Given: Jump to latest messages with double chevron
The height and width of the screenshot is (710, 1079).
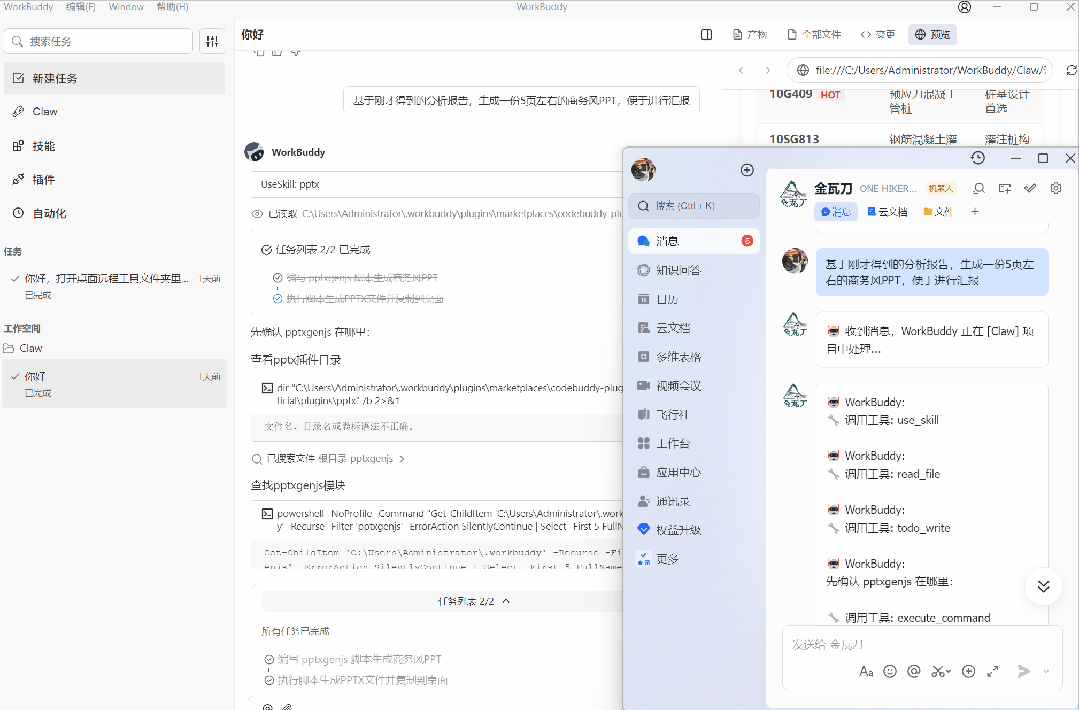Looking at the screenshot, I should pyautogui.click(x=1043, y=586).
